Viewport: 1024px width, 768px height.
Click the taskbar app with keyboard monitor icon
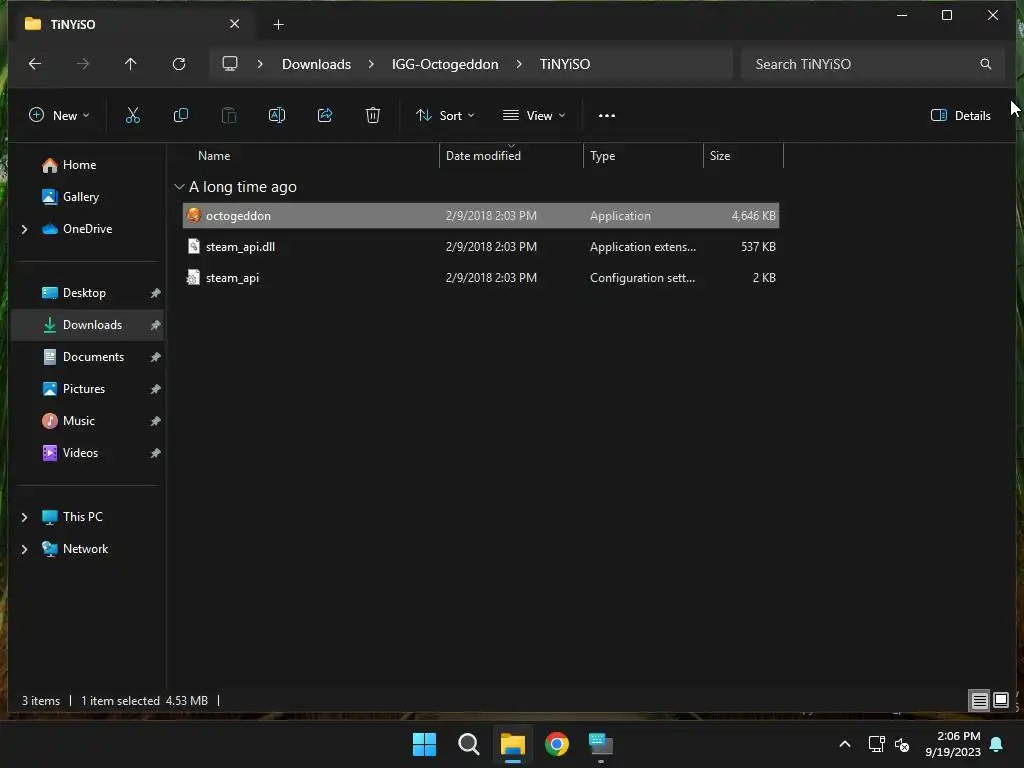601,744
